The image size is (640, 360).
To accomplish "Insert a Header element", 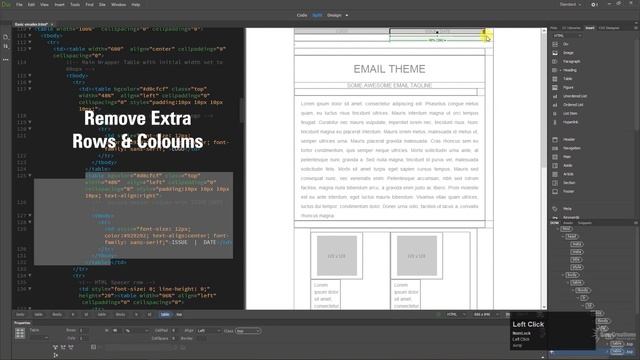I will pos(569,139).
